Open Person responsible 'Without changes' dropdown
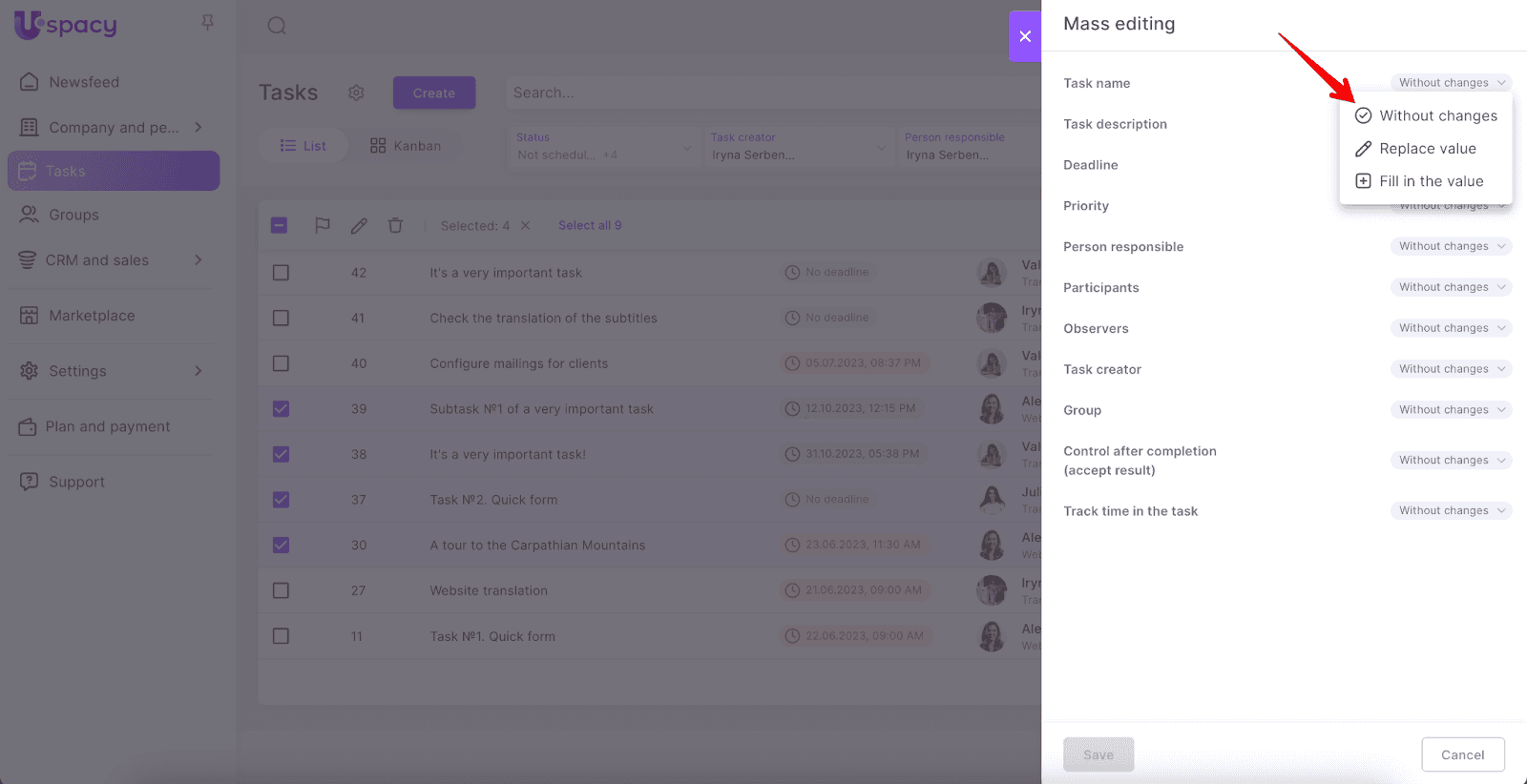The image size is (1527, 784). 1451,246
